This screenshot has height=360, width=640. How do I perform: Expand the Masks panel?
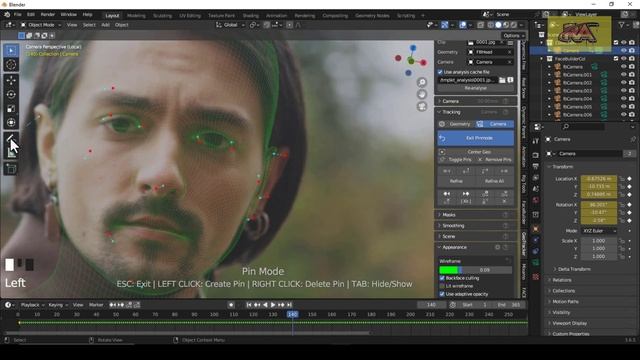click(x=448, y=215)
